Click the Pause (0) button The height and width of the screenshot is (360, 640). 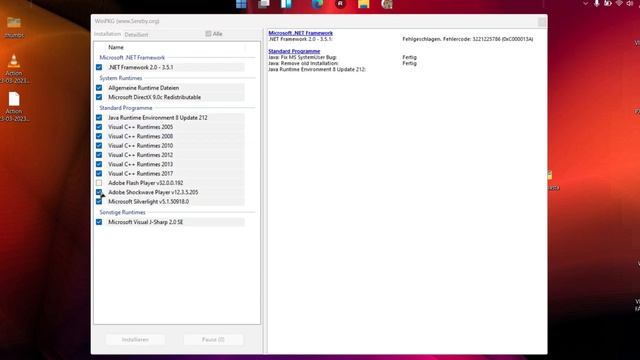point(213,340)
